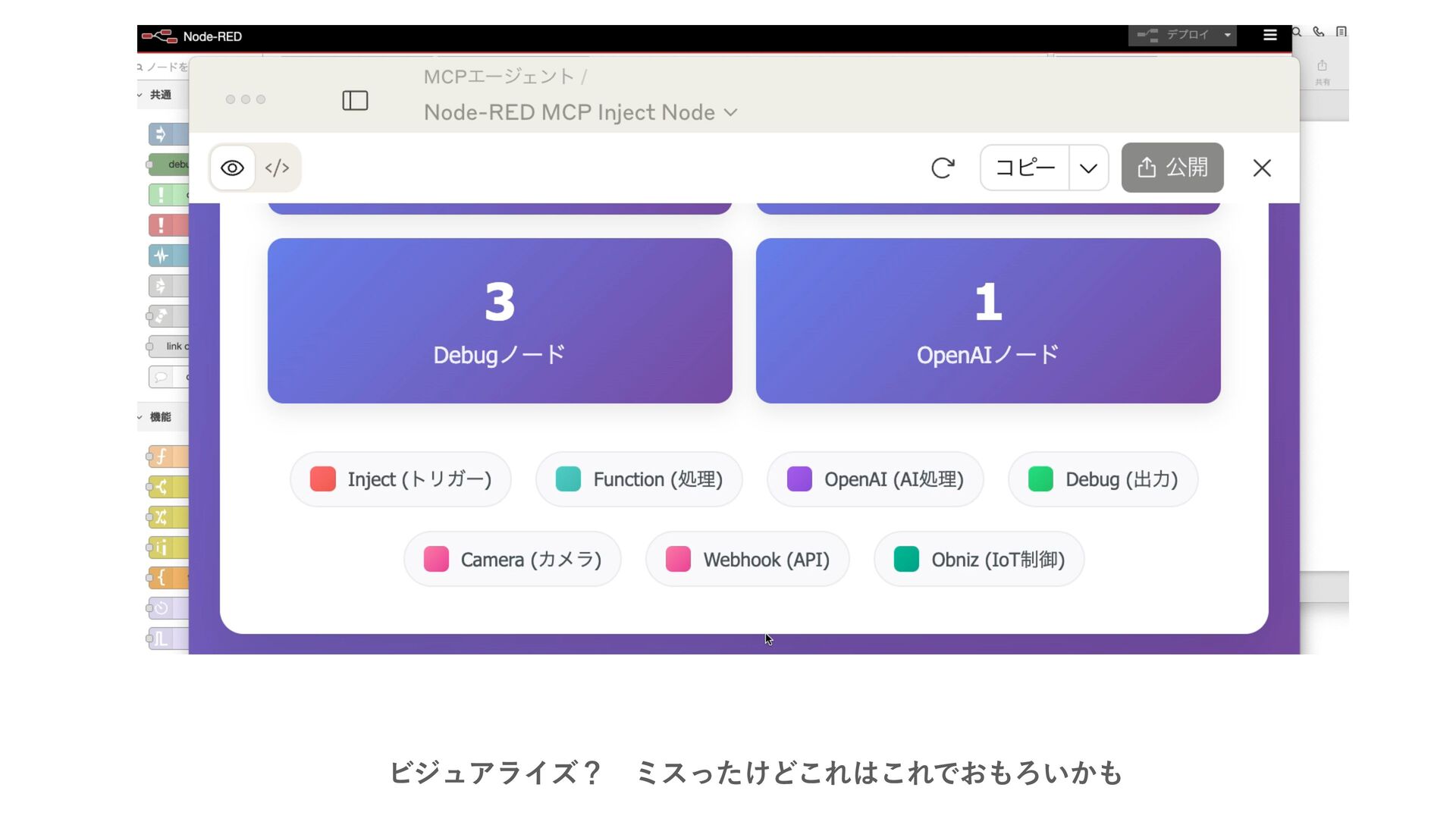Select the orange template node with brace icon

168,578
